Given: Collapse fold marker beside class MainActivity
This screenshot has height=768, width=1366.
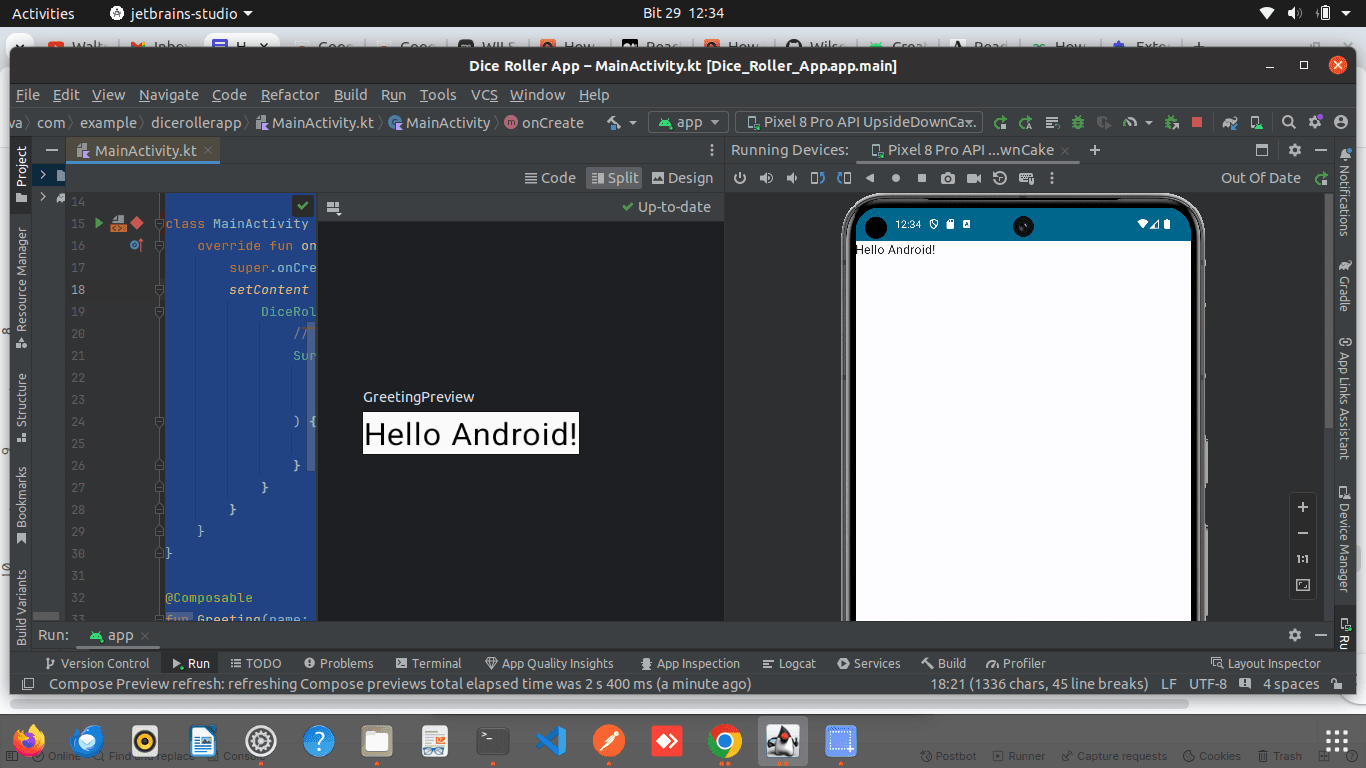Looking at the screenshot, I should point(159,223).
